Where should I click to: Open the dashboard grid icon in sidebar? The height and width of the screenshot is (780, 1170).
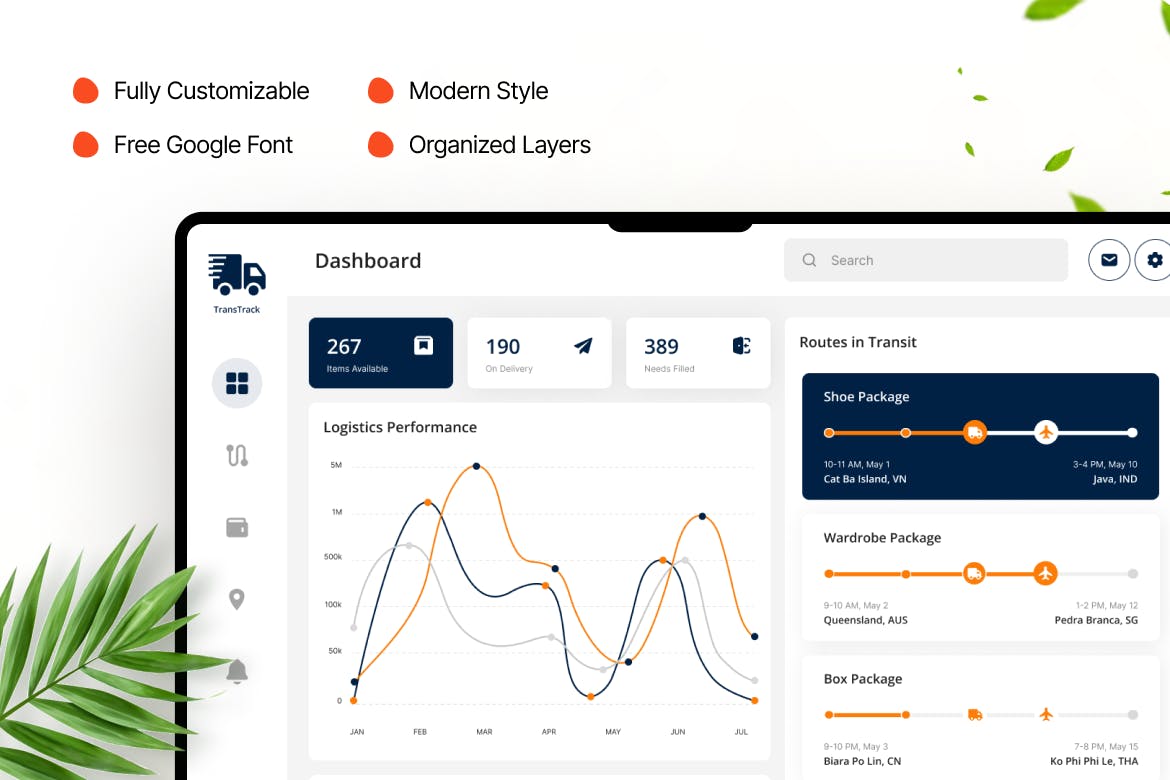[x=237, y=383]
